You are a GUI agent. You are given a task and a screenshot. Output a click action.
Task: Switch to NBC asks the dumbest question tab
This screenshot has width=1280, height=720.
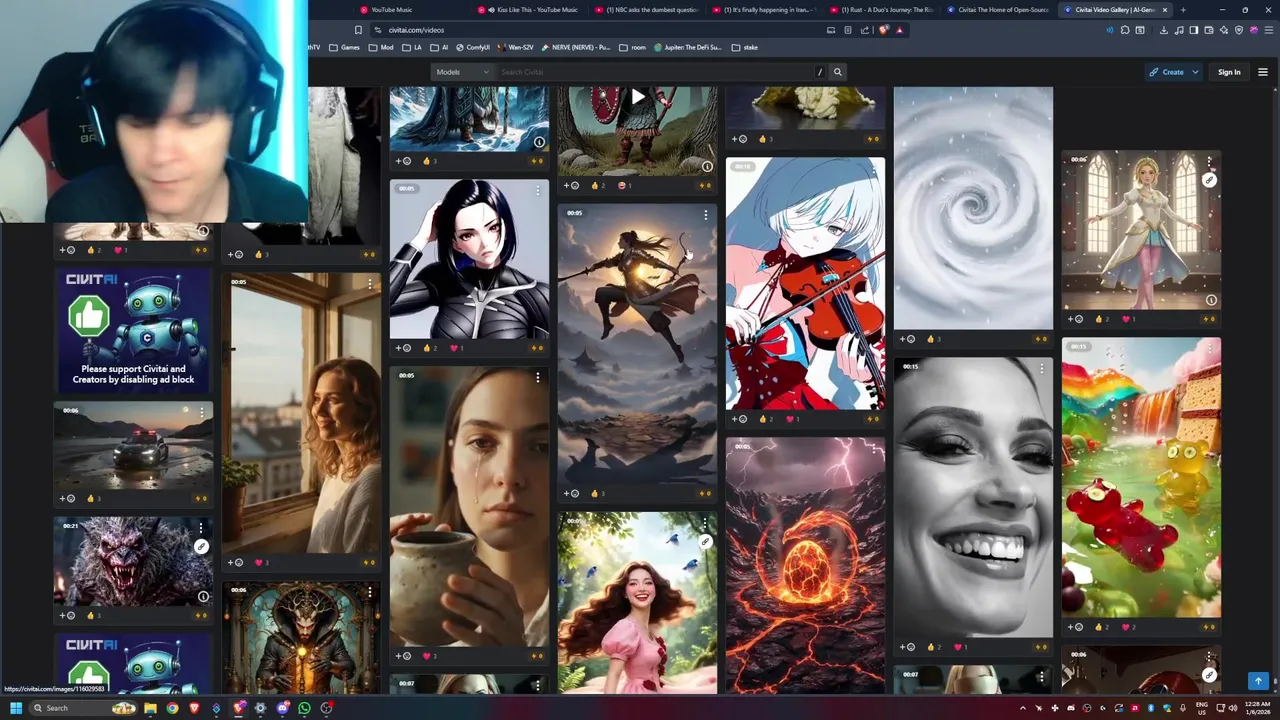coord(648,10)
